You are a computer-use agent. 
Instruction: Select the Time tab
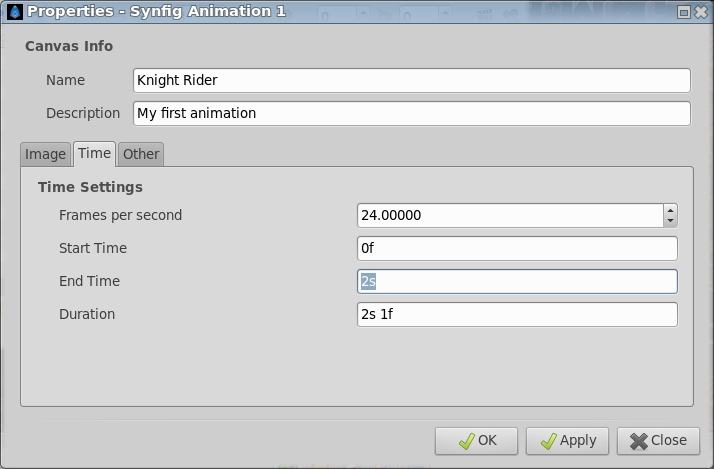pyautogui.click(x=94, y=153)
